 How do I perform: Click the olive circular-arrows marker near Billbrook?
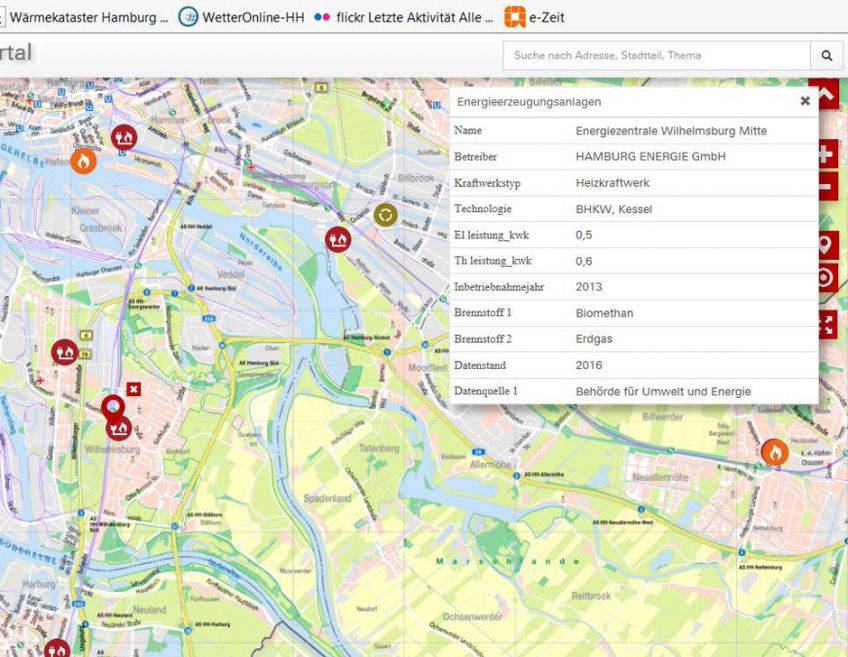tap(385, 214)
